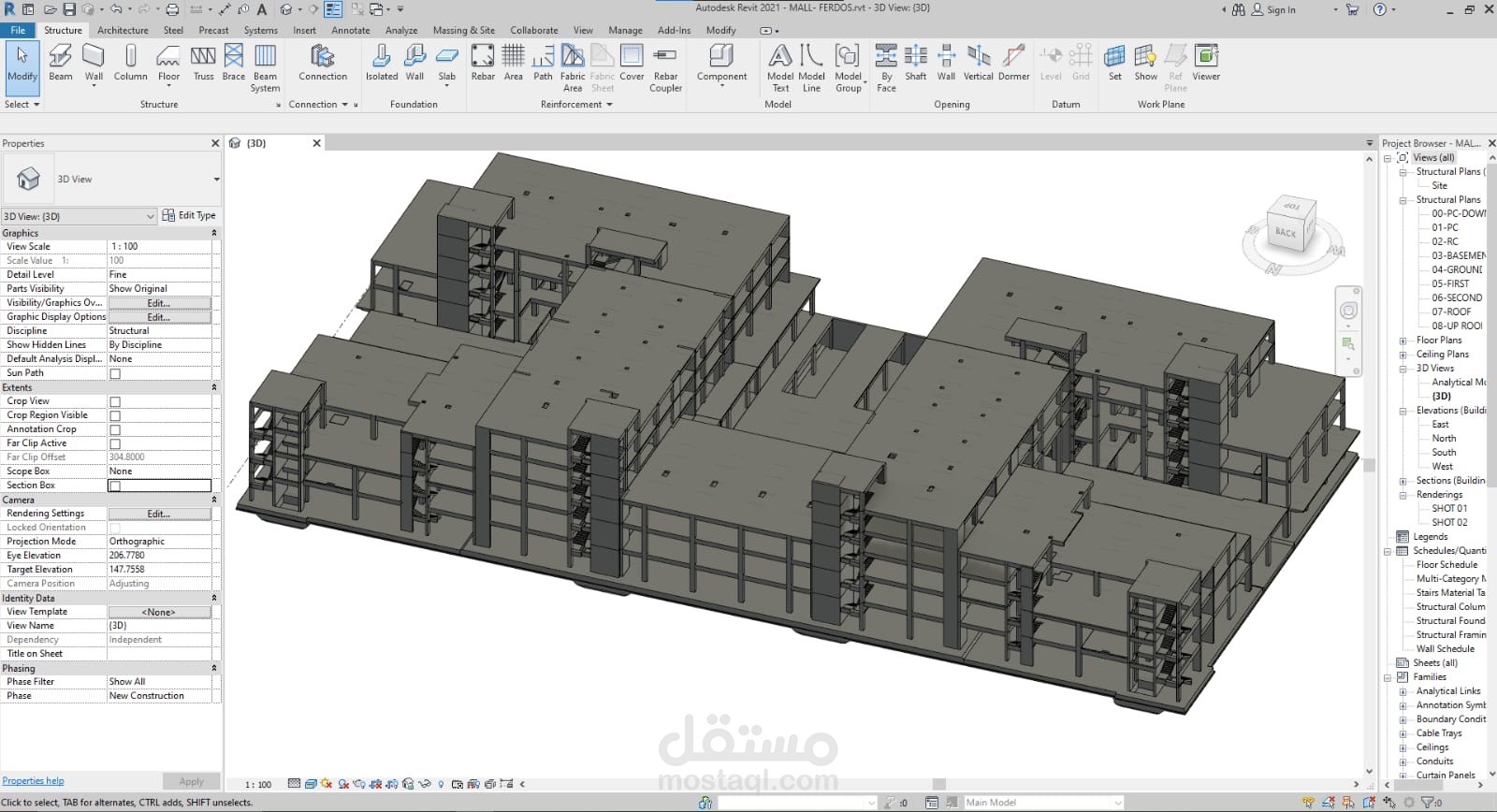Viewport: 1497px width, 812px height.
Task: Switch to the Massing & Site tab
Action: point(464,30)
